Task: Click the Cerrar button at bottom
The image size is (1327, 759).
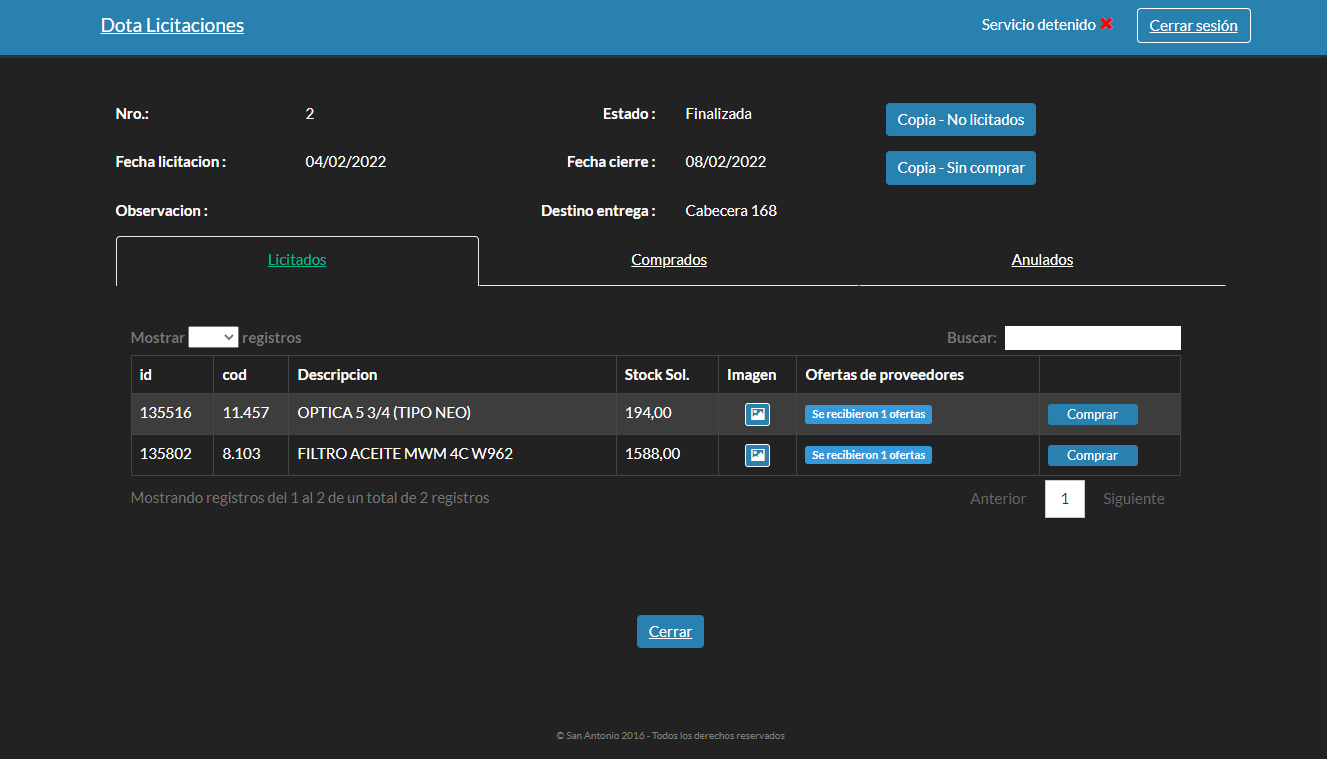Action: (670, 632)
